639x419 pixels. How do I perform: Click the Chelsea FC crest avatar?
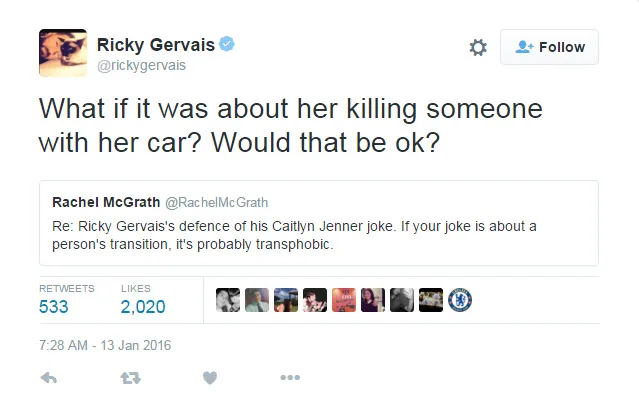click(x=460, y=300)
